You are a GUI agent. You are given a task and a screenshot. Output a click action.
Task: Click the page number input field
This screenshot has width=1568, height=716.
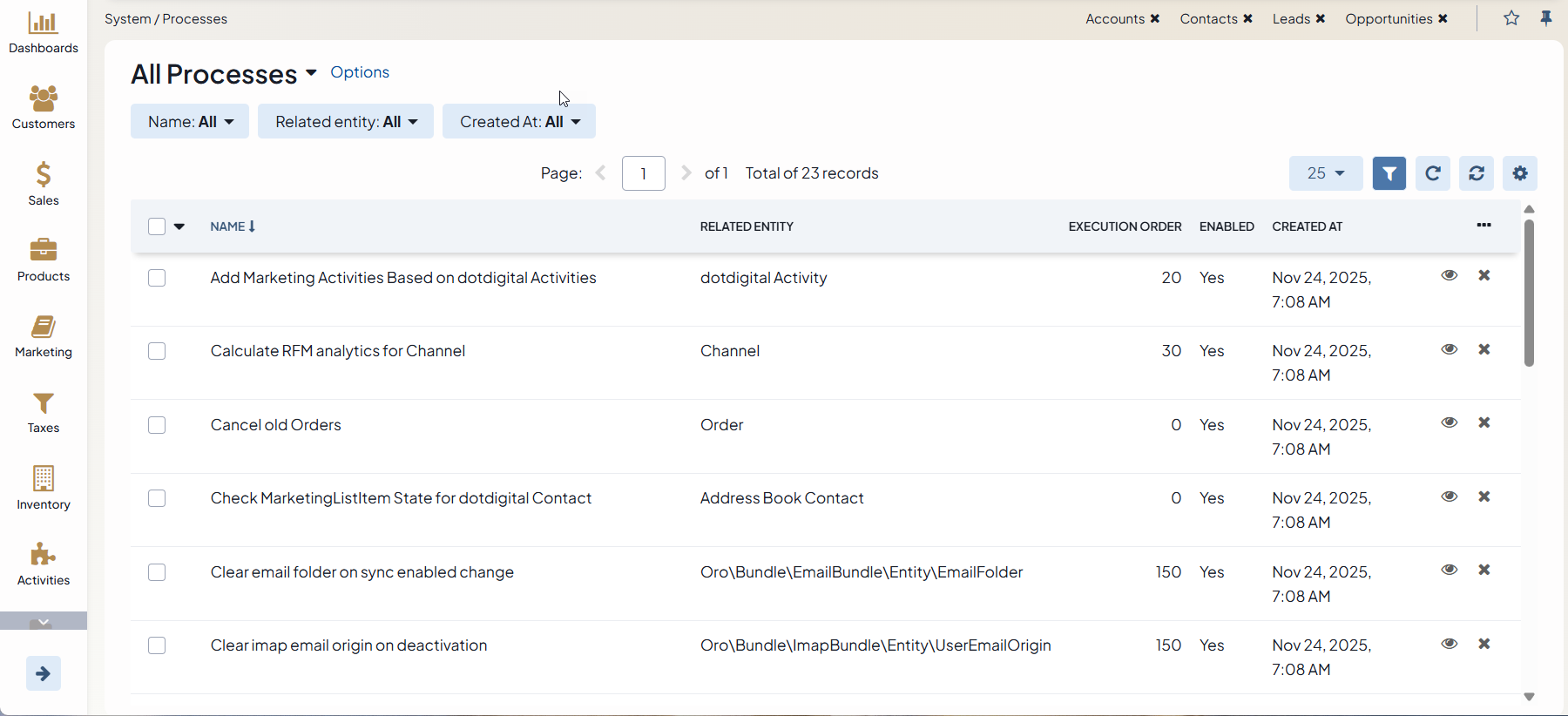tap(643, 173)
